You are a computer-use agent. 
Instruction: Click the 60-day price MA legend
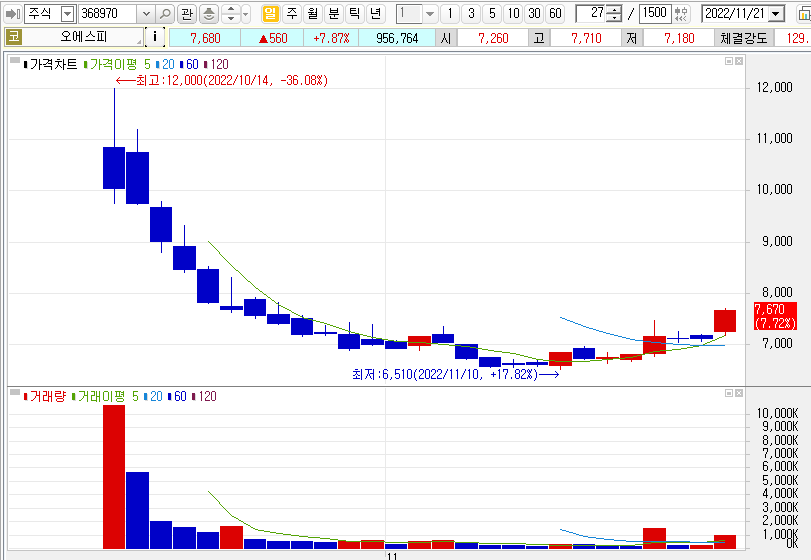[x=189, y=64]
